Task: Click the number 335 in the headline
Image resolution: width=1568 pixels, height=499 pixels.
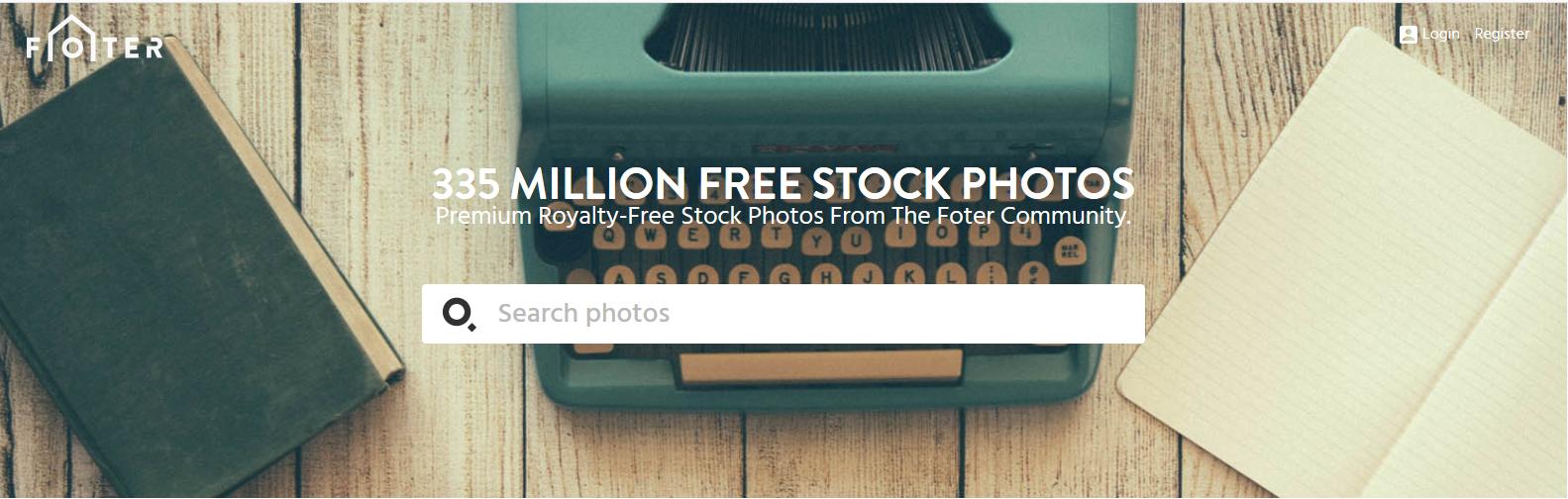Action: [466, 184]
